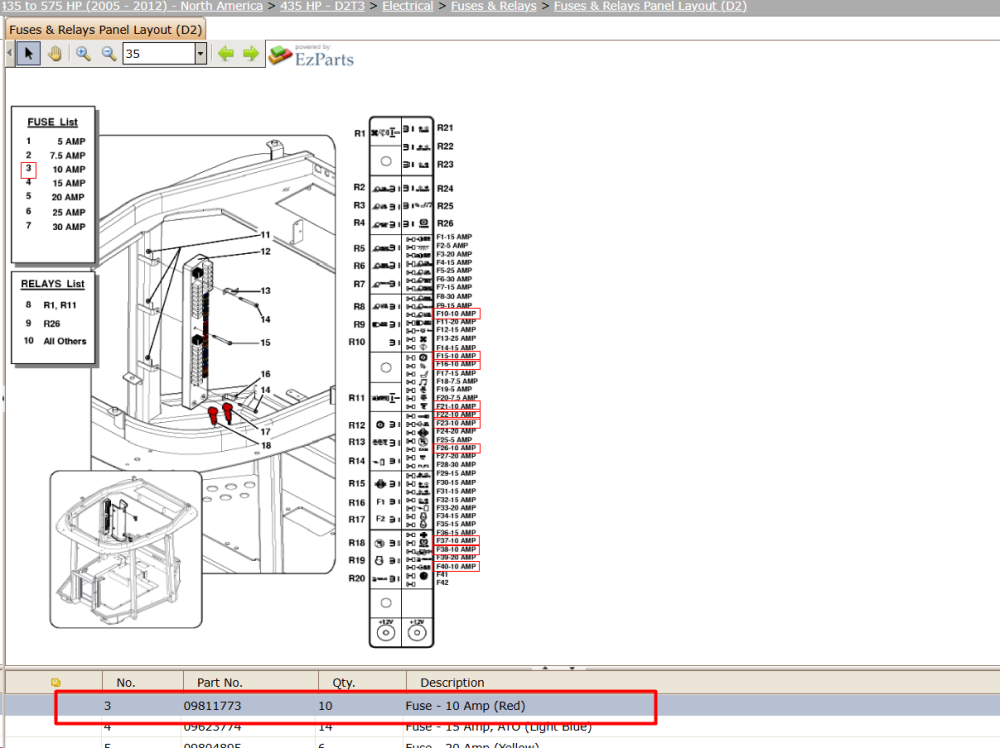Click the cab frame inset thumbnail
Image resolution: width=1000 pixels, height=748 pixels.
[x=126, y=549]
